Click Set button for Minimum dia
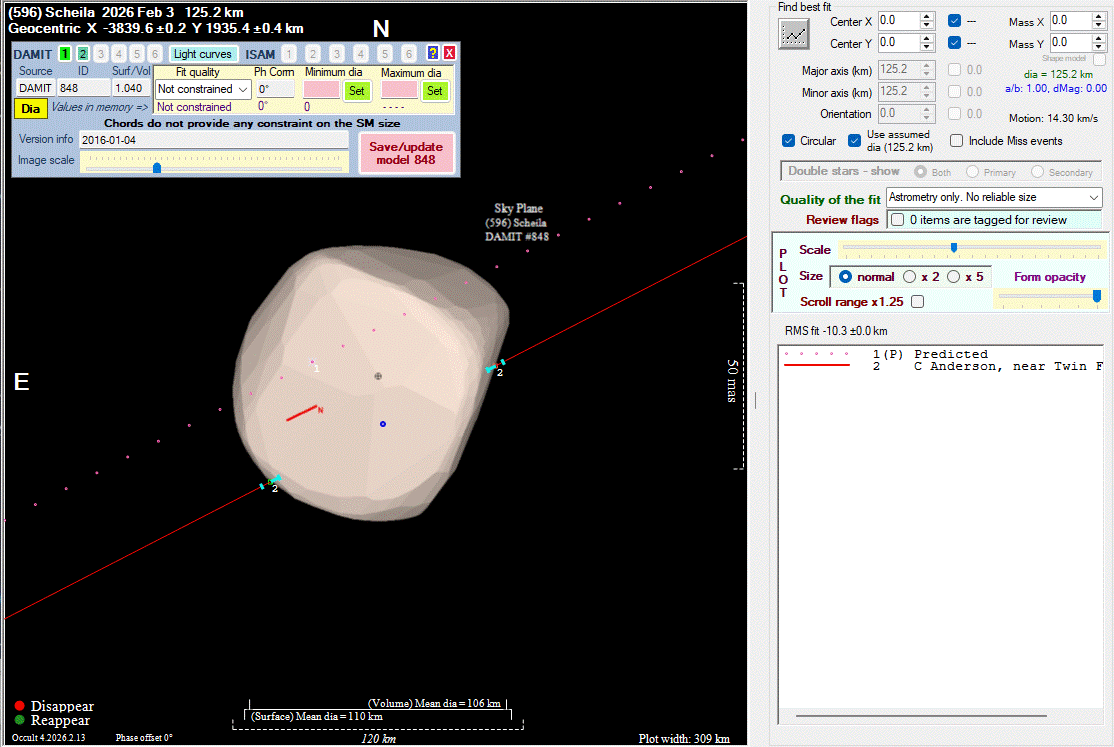 coord(356,90)
